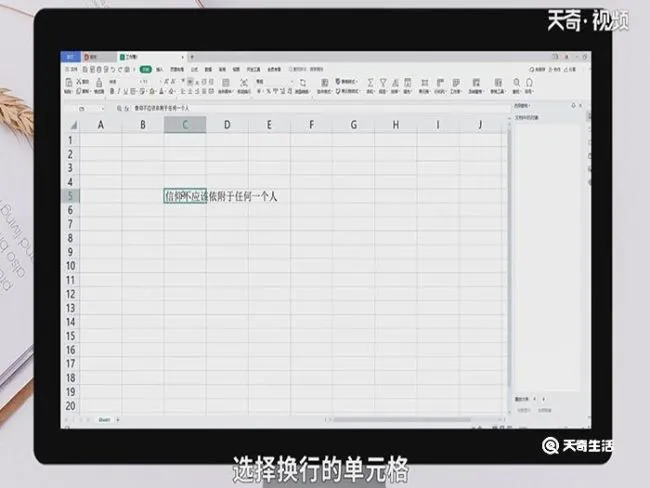Click the Cut scissors icon

[78, 82]
